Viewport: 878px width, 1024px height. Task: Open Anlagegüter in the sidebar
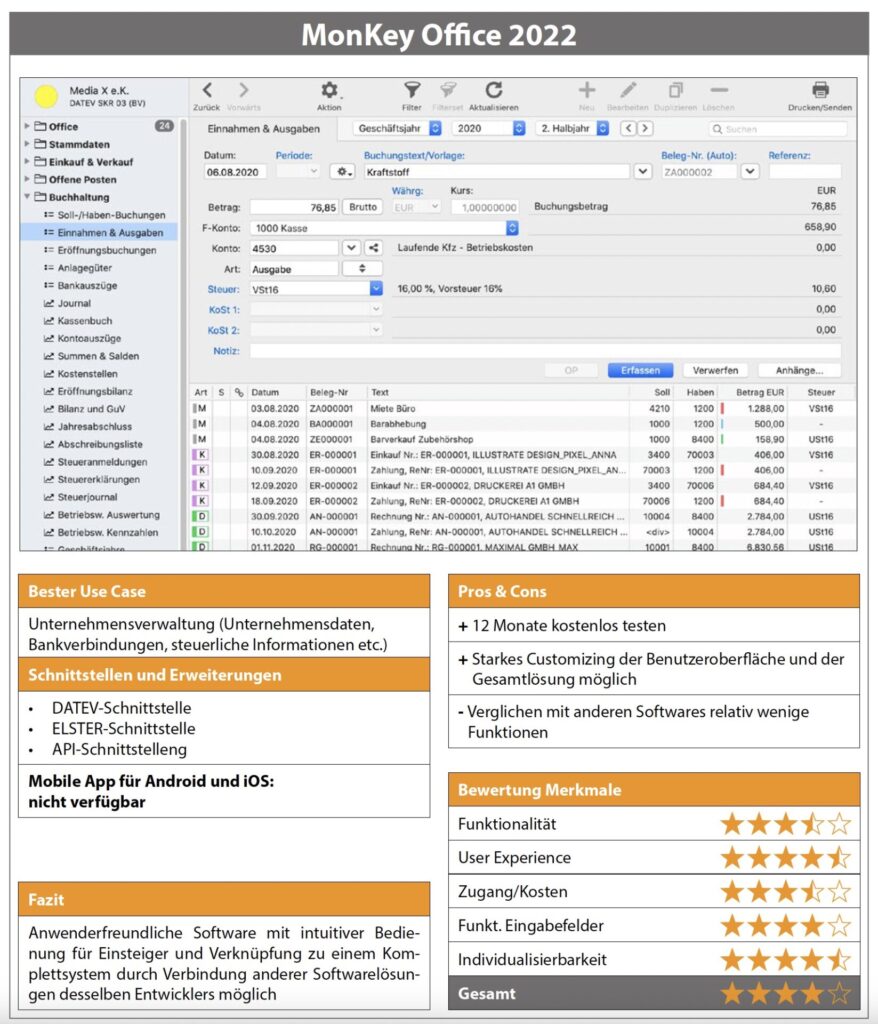click(x=84, y=268)
